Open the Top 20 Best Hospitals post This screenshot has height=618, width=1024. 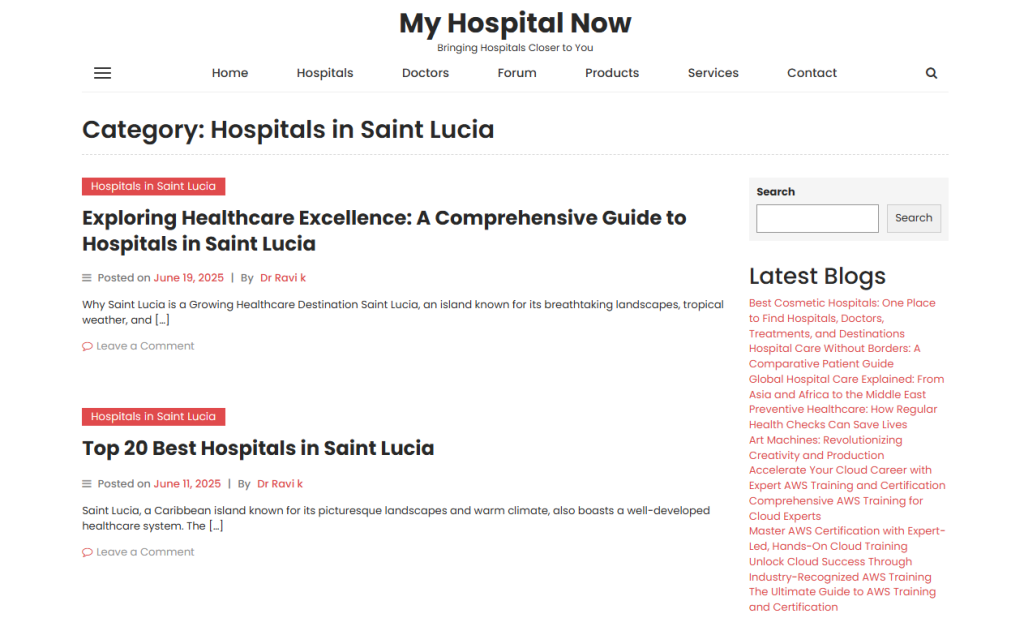pos(258,448)
